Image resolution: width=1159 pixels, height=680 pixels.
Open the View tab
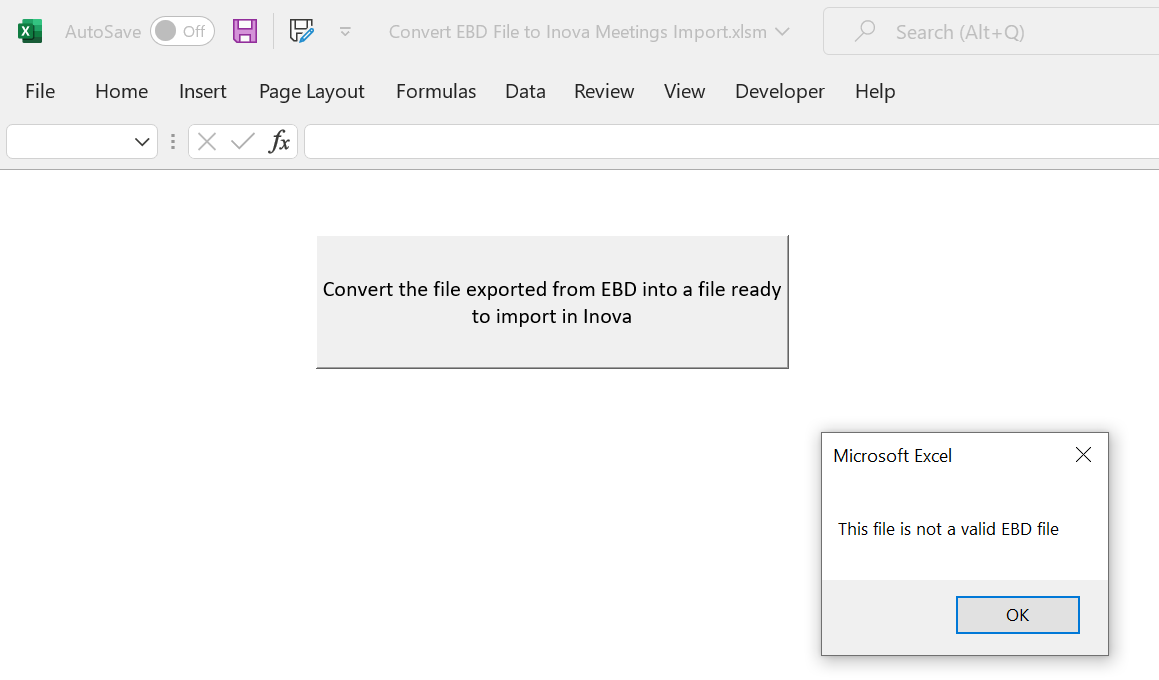point(684,91)
